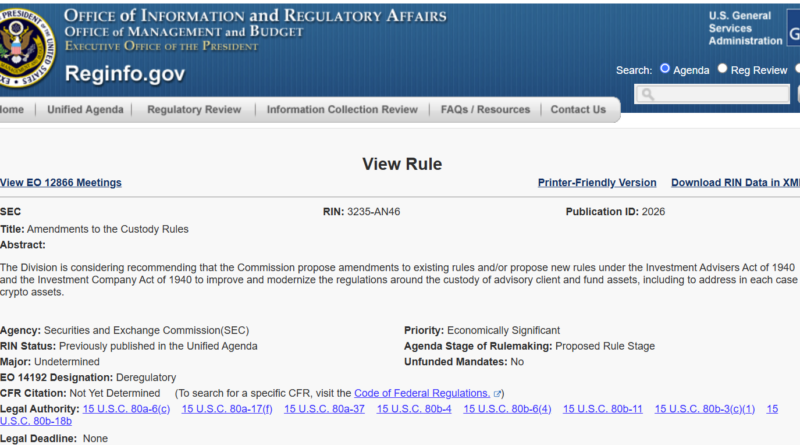This screenshot has height=445, width=800.
Task: Open legal authority 15 U.S.C. 80b-11
Action: (x=603, y=409)
